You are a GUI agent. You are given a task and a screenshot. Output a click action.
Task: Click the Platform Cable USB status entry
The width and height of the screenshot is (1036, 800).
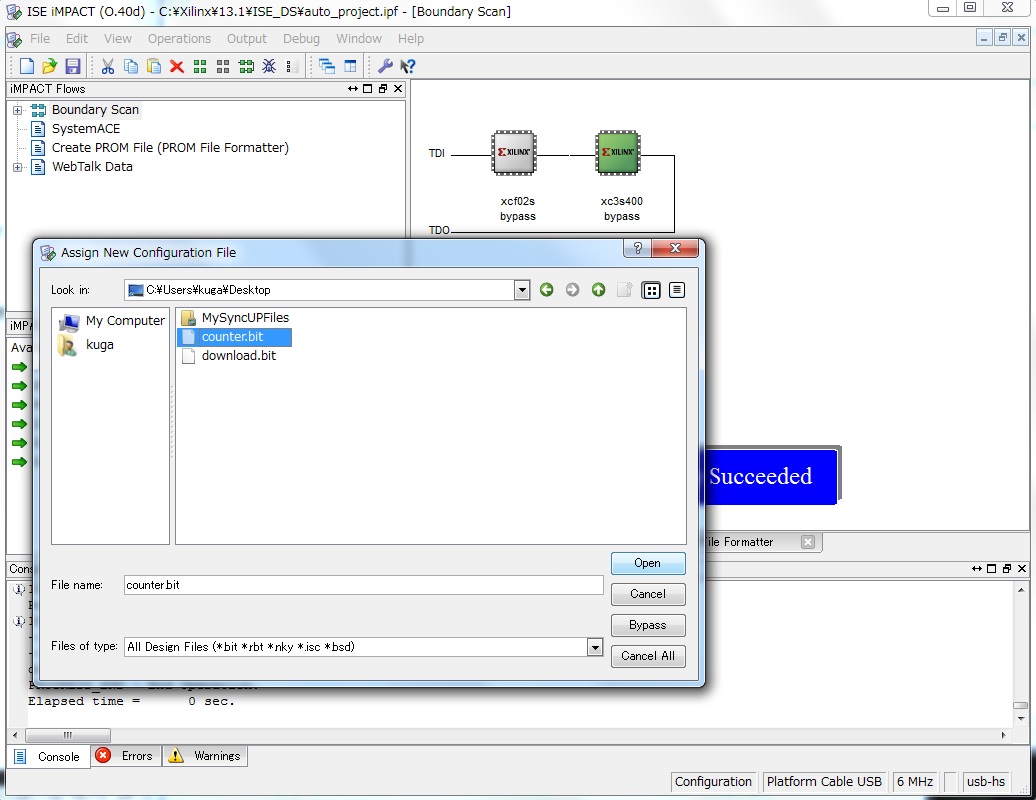[824, 782]
